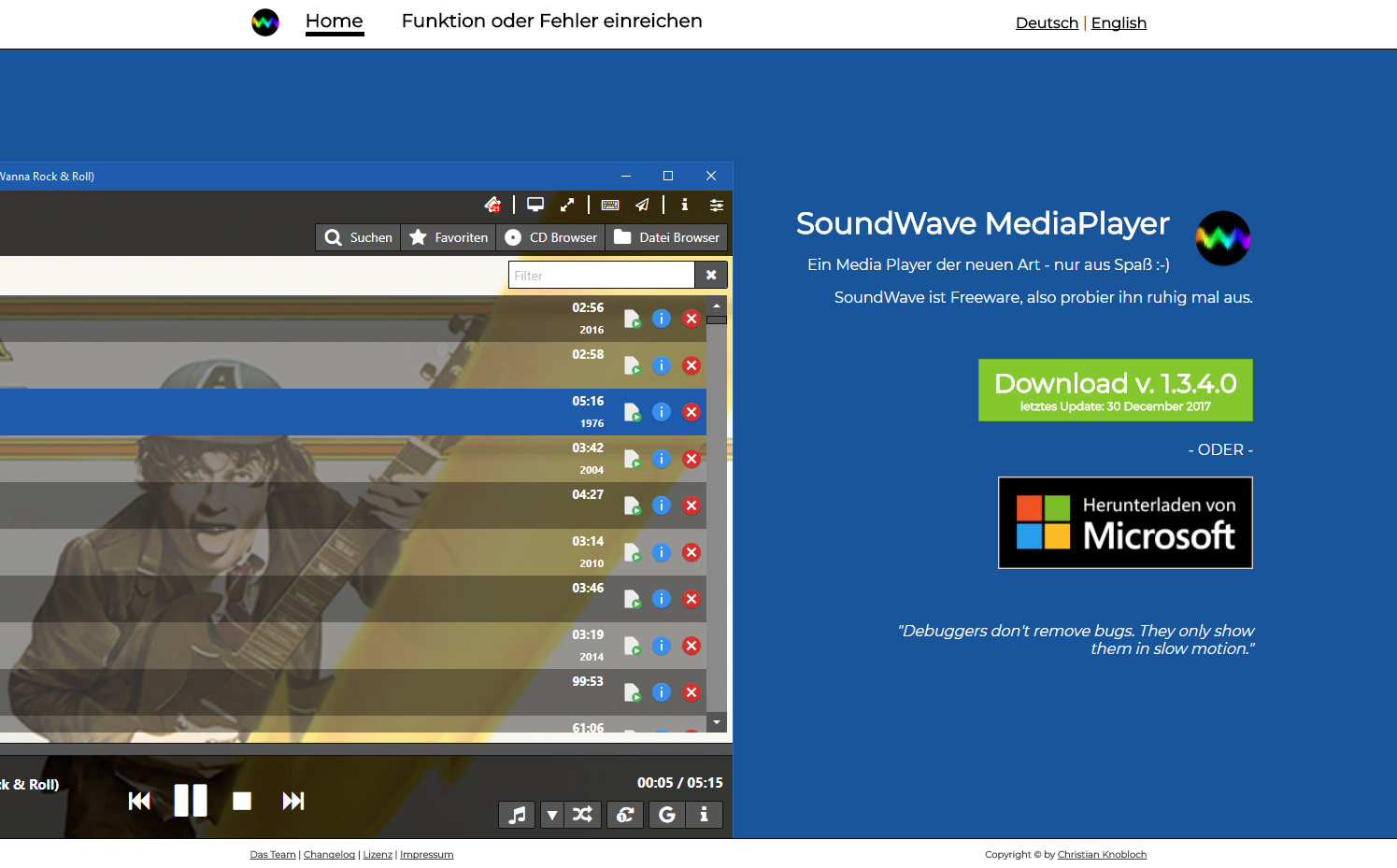Click the 00:05 / 05:15 time display

tap(680, 783)
